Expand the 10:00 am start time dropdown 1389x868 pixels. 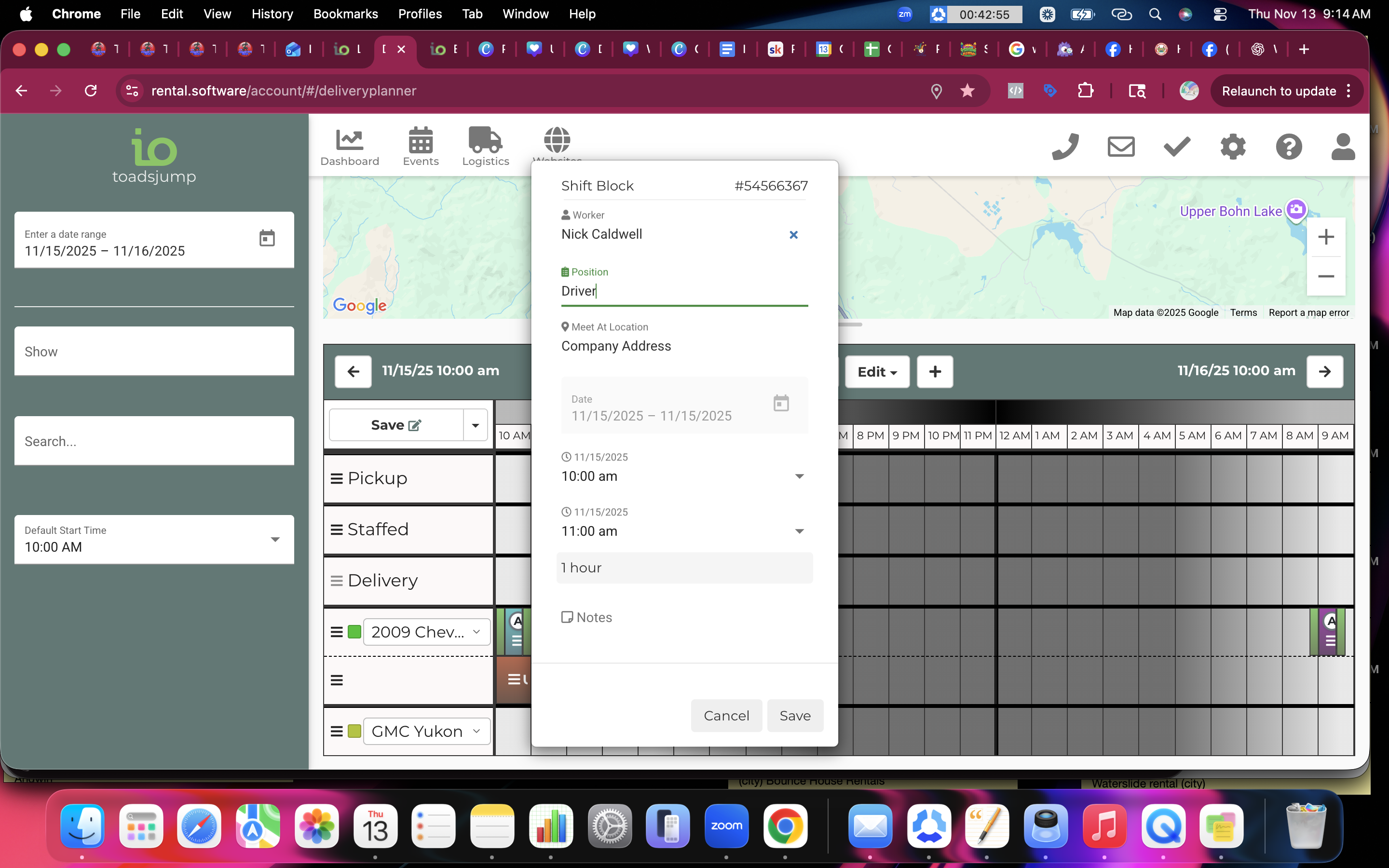[x=799, y=476]
